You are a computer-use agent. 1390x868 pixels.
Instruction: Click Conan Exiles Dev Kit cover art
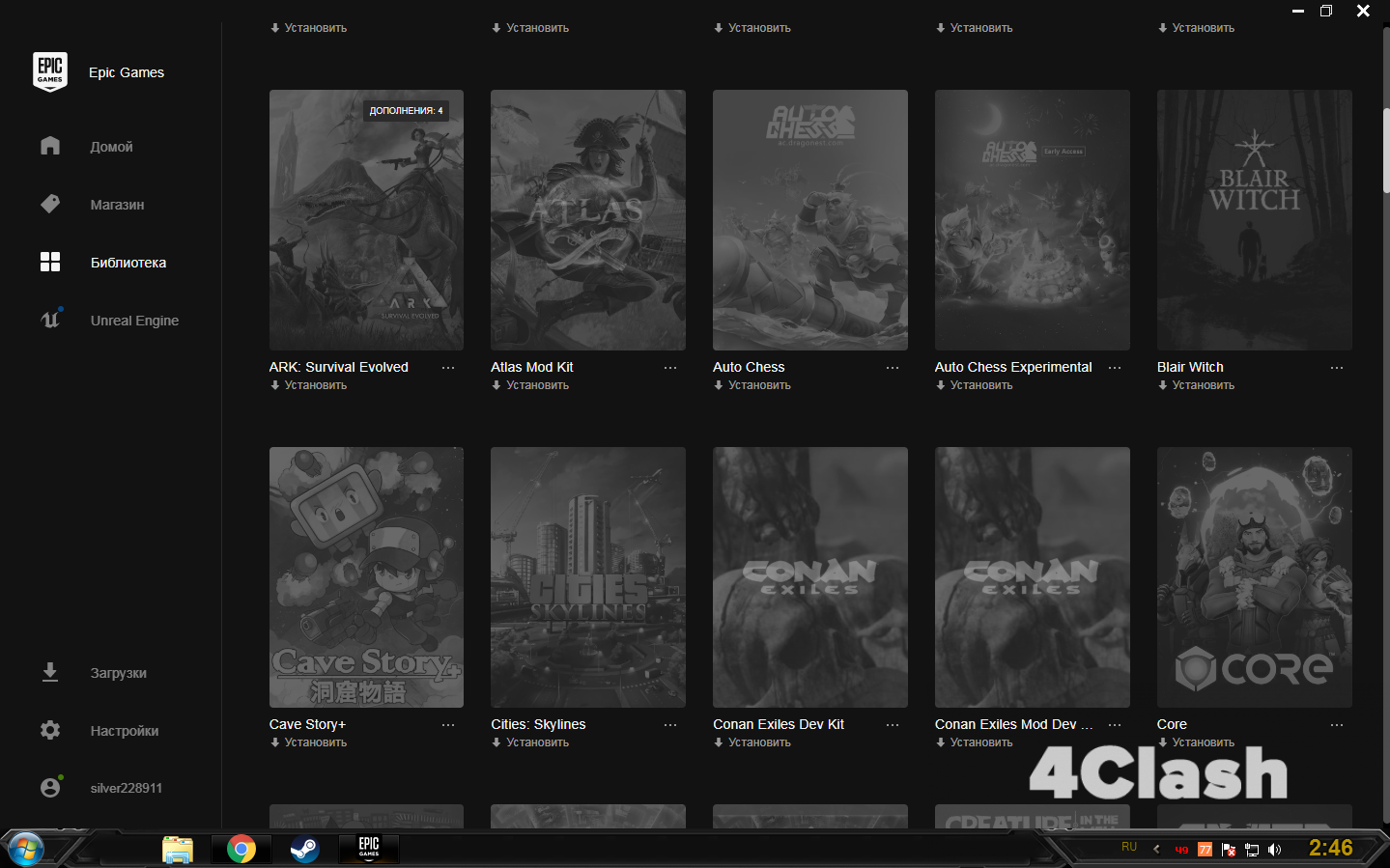point(810,577)
